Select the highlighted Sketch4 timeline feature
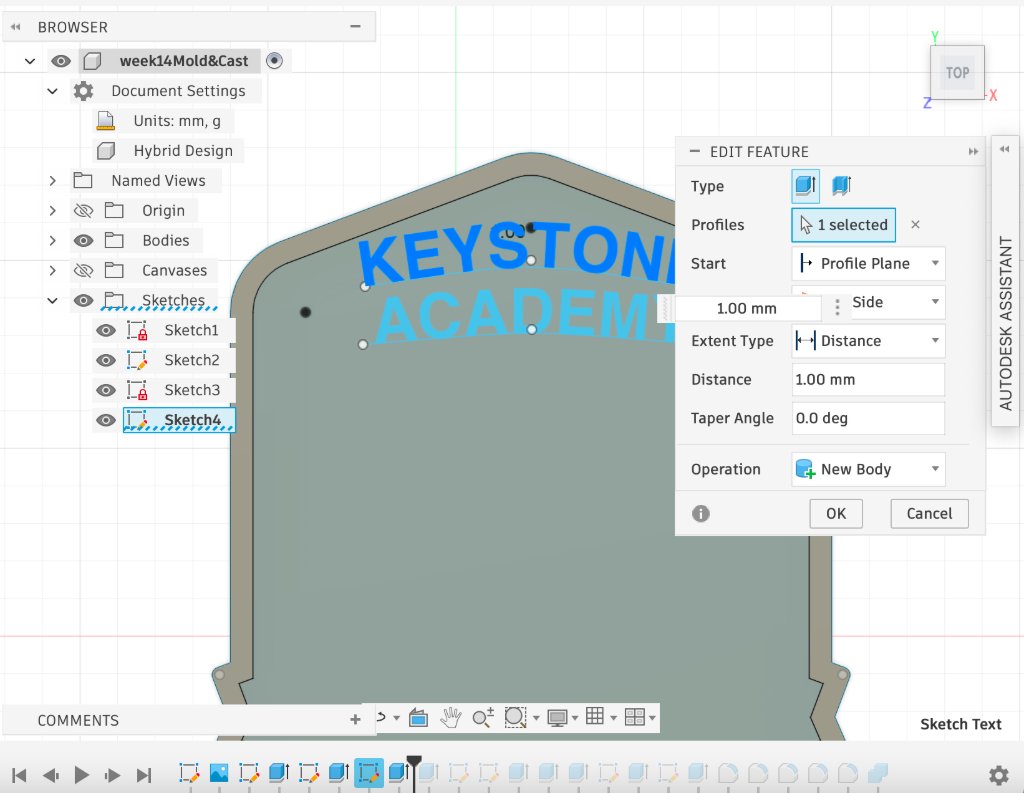Viewport: 1024px width, 793px height. (x=369, y=773)
